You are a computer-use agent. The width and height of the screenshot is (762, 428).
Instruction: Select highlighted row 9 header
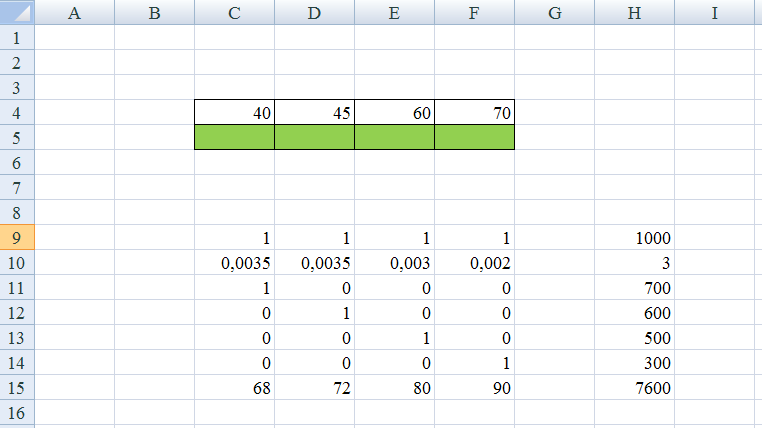coord(17,238)
